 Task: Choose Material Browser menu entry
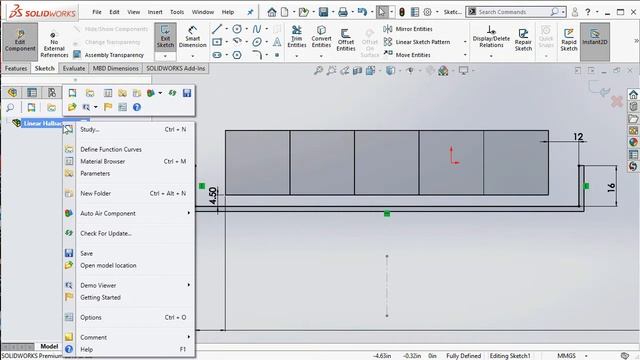(129, 161)
